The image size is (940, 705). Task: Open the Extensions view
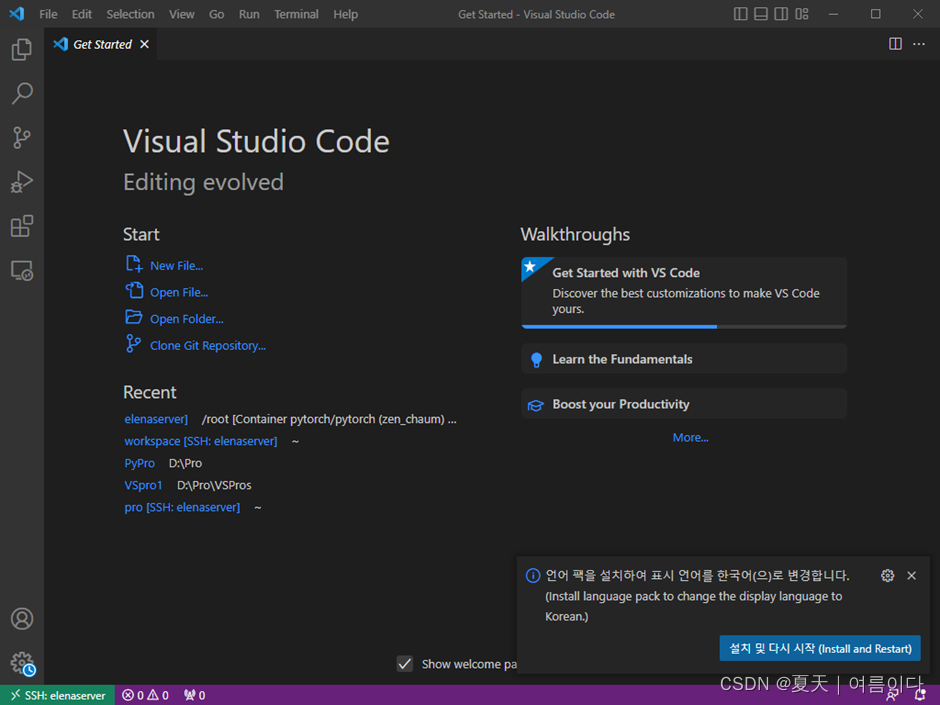click(x=22, y=226)
